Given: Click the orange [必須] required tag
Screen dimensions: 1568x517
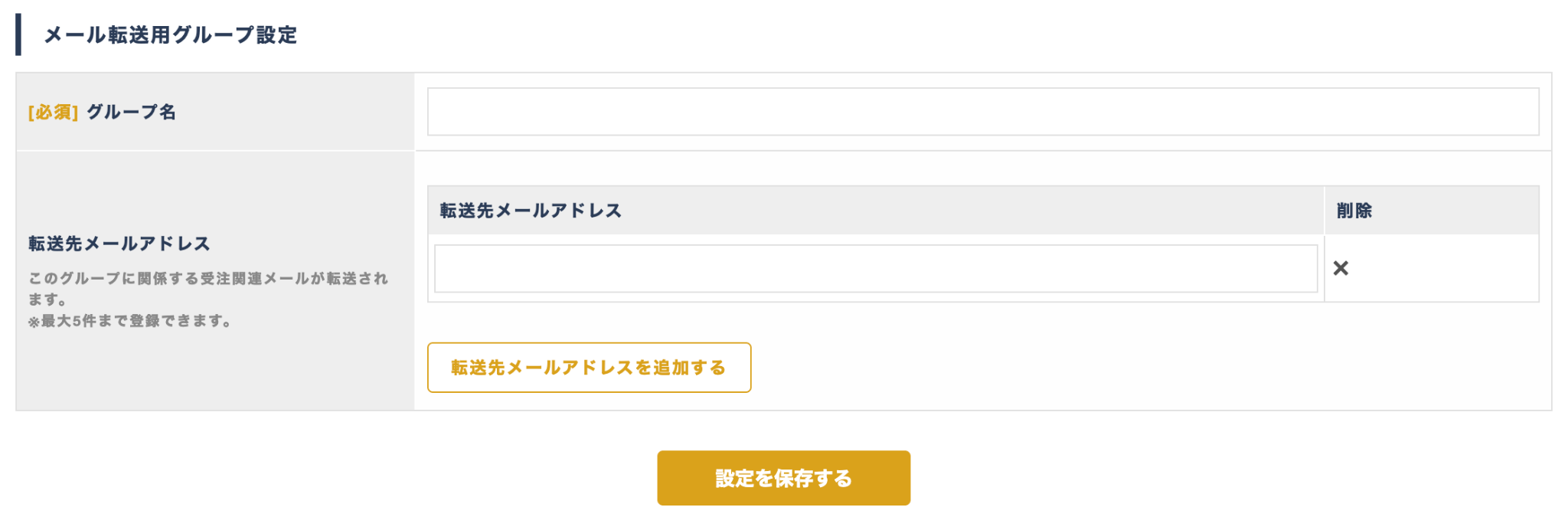Looking at the screenshot, I should tap(53, 113).
